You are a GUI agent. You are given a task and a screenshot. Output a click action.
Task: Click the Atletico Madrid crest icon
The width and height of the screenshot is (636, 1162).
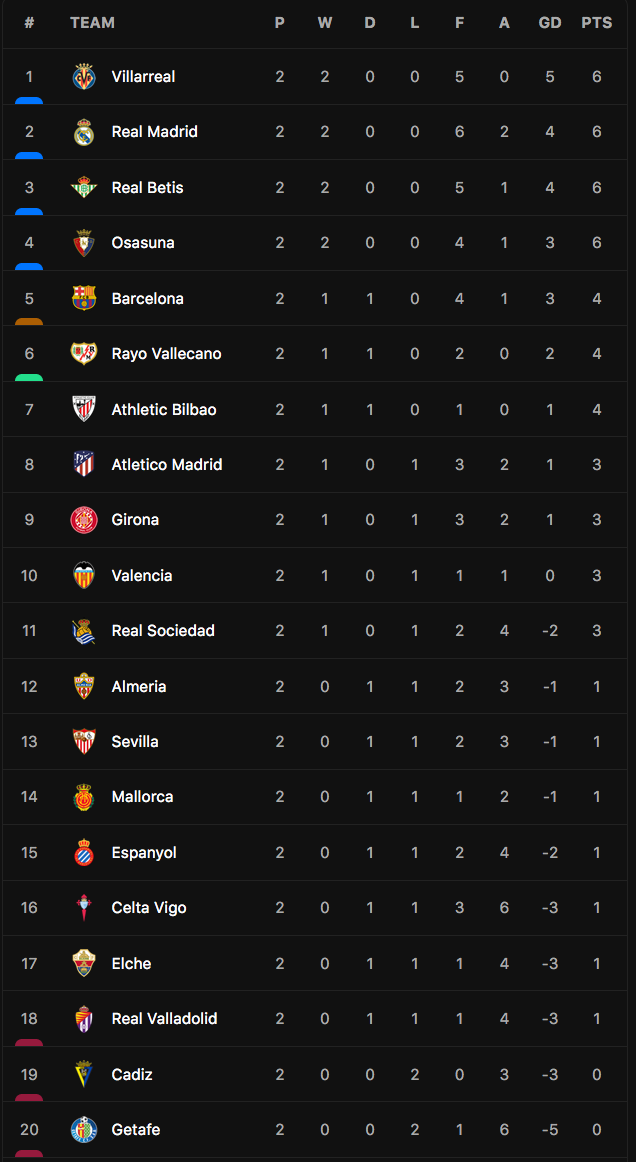[84, 465]
